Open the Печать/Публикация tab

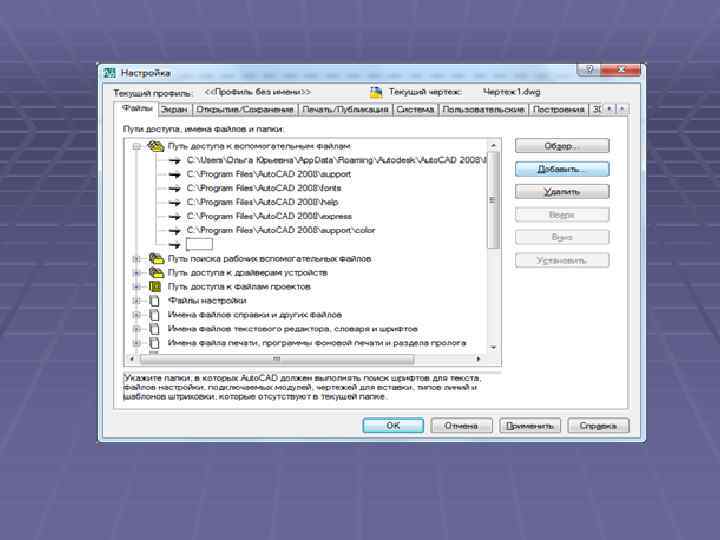point(345,109)
